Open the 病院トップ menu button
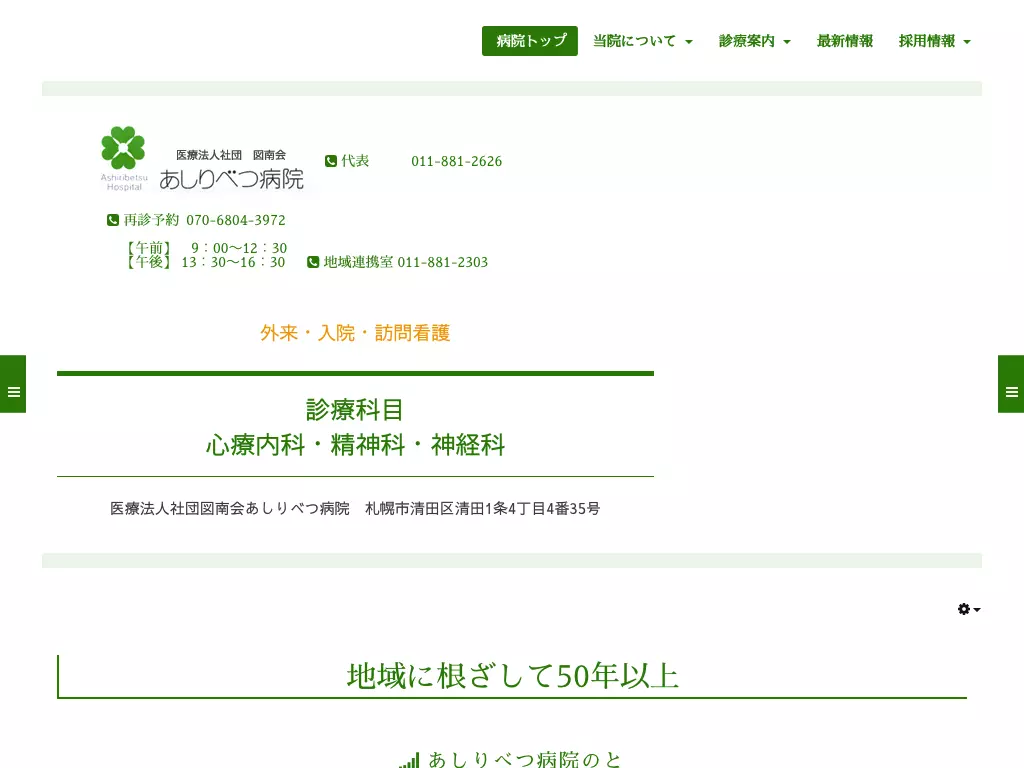 [x=530, y=41]
